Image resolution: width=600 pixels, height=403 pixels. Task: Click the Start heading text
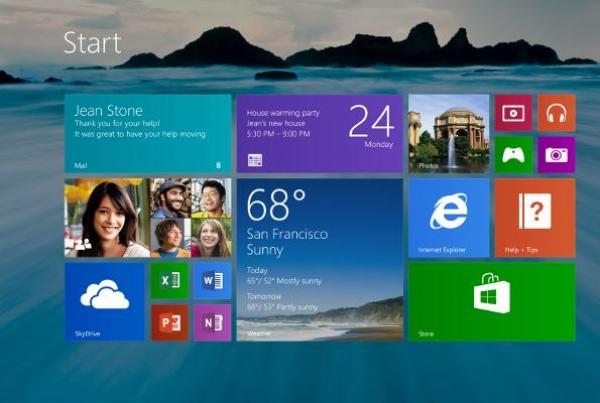point(92,43)
